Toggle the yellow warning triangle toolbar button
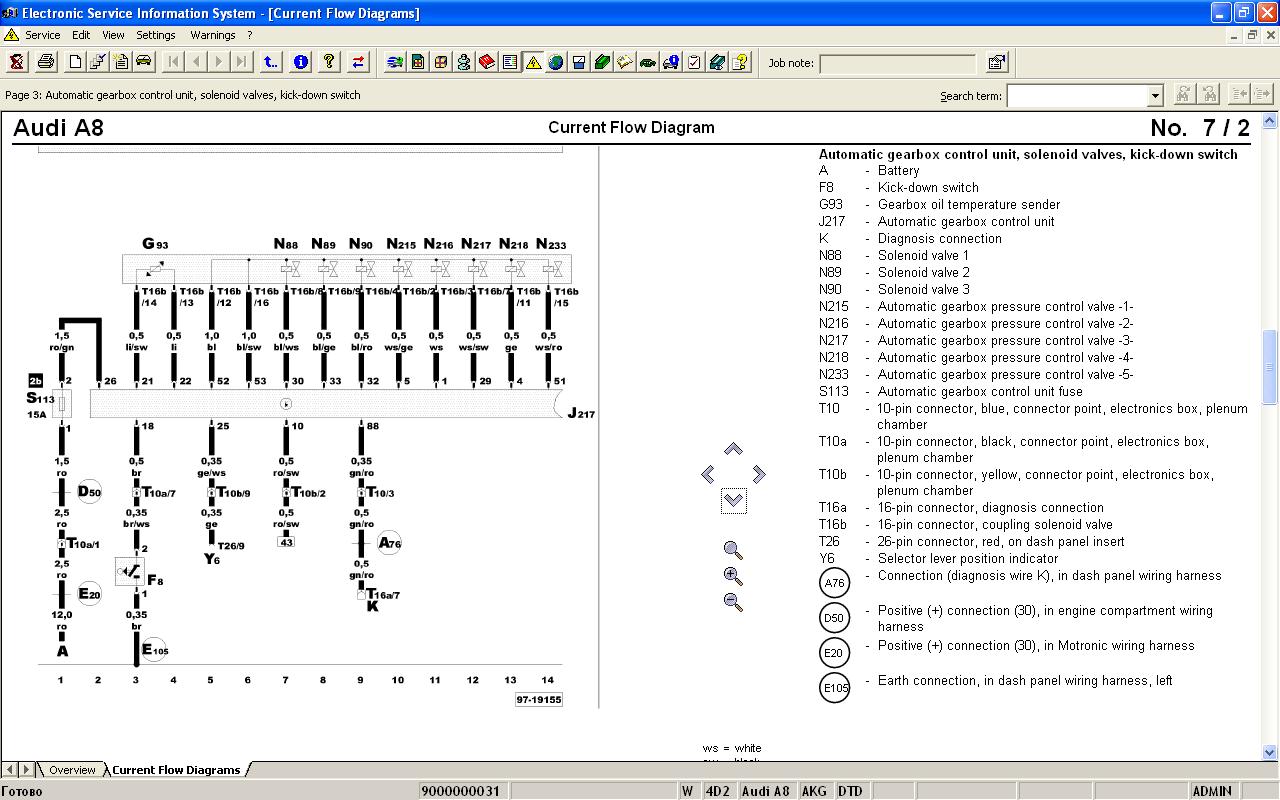Viewport: 1280px width, 800px height. pos(533,62)
